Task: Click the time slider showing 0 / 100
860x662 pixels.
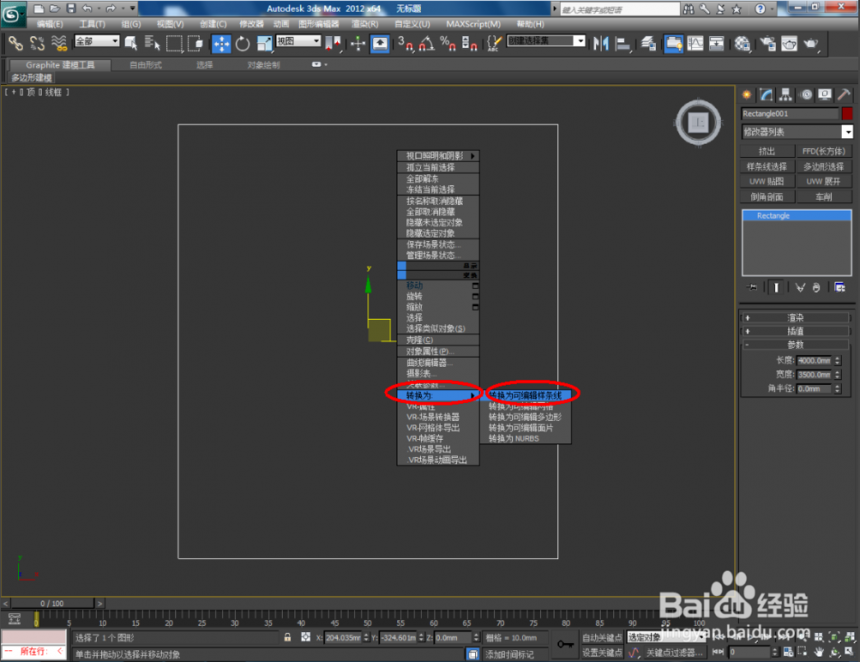Action: (52, 603)
